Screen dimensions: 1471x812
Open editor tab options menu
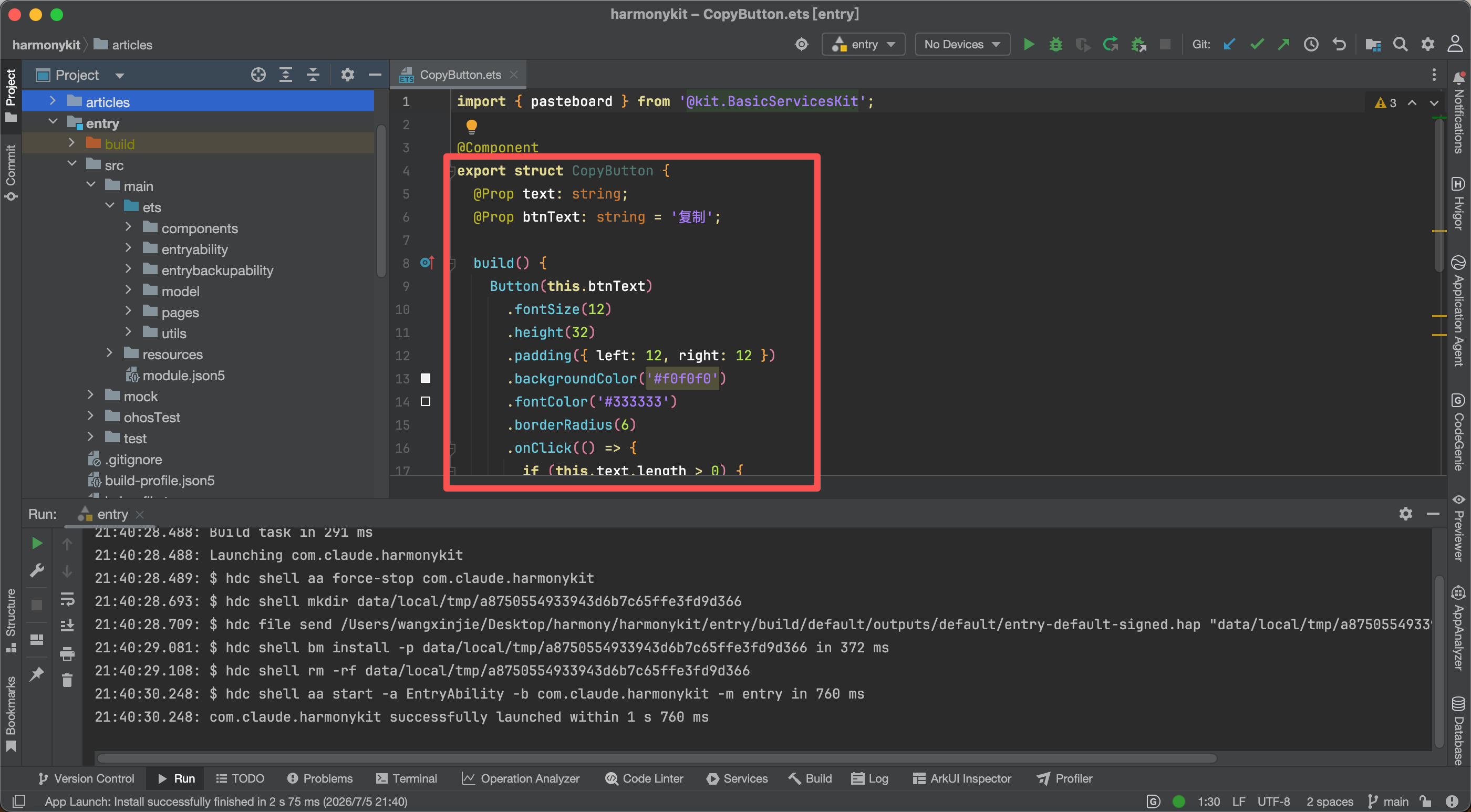tap(1434, 75)
